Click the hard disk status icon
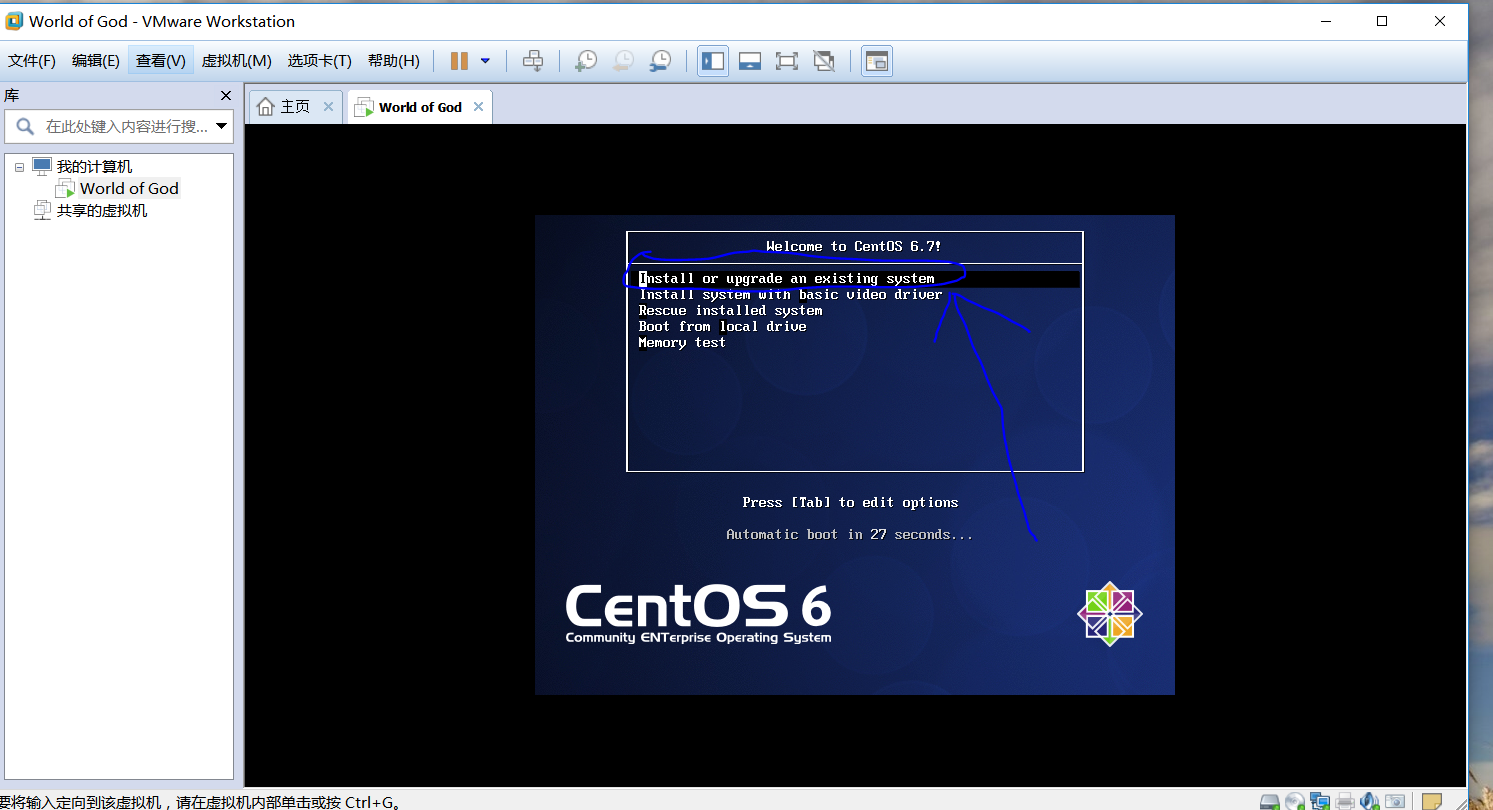The height and width of the screenshot is (810, 1493). (x=1269, y=801)
